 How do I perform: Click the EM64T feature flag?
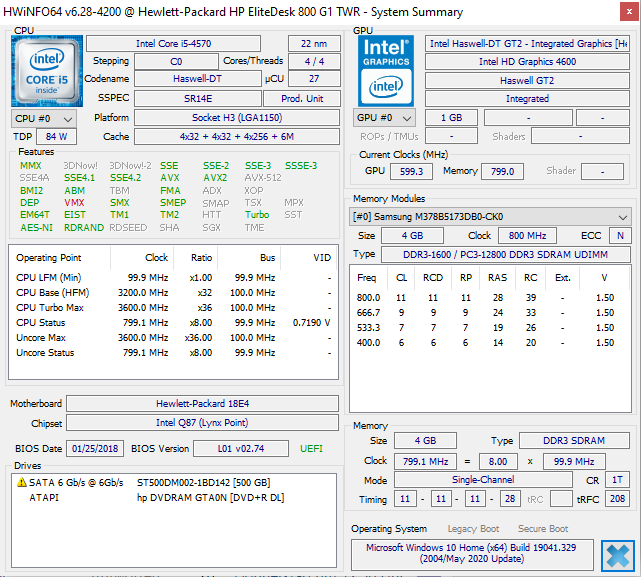pyautogui.click(x=35, y=215)
